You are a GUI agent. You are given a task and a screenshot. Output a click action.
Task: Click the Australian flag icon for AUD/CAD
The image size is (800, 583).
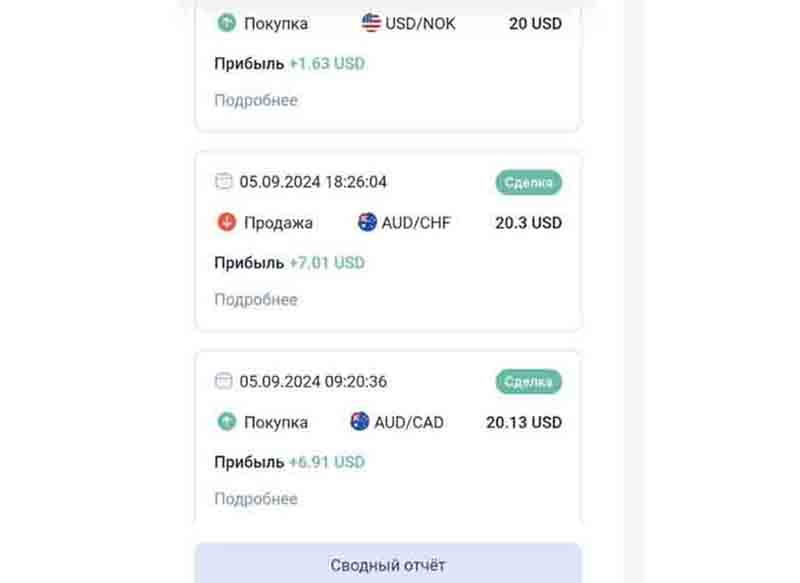(360, 421)
